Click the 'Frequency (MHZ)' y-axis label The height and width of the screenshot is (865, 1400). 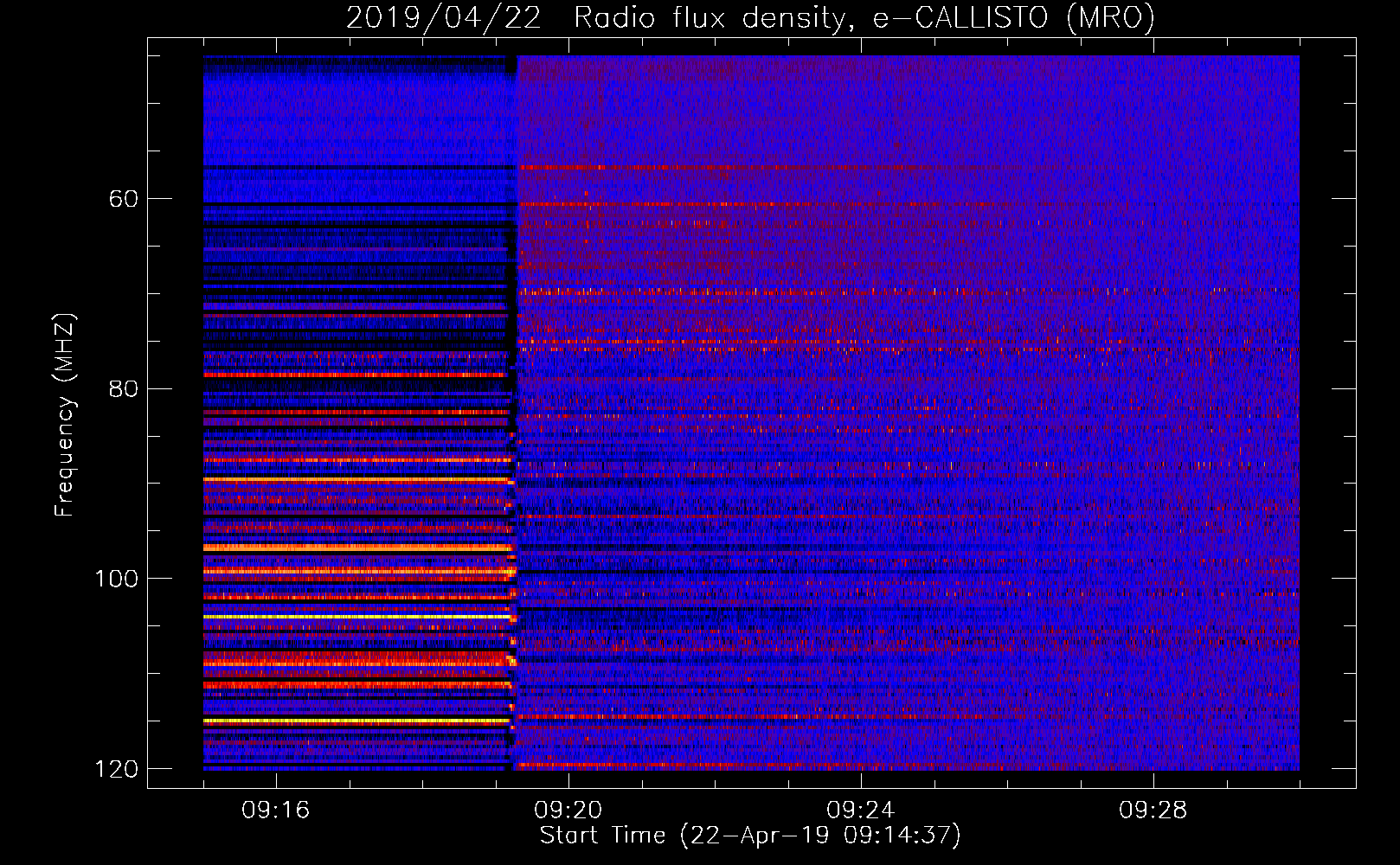tap(65, 414)
